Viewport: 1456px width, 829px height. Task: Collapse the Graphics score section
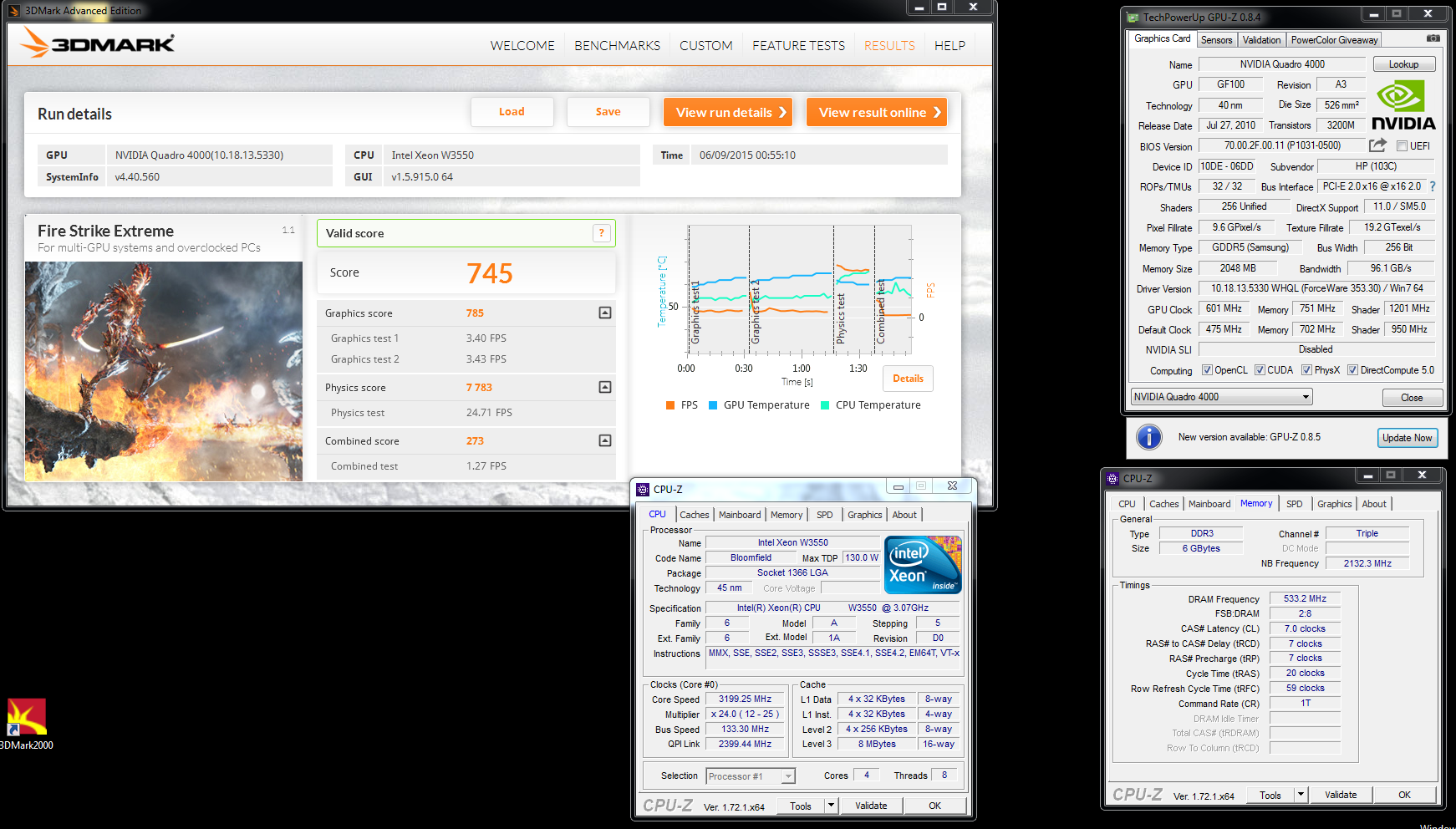(x=605, y=313)
